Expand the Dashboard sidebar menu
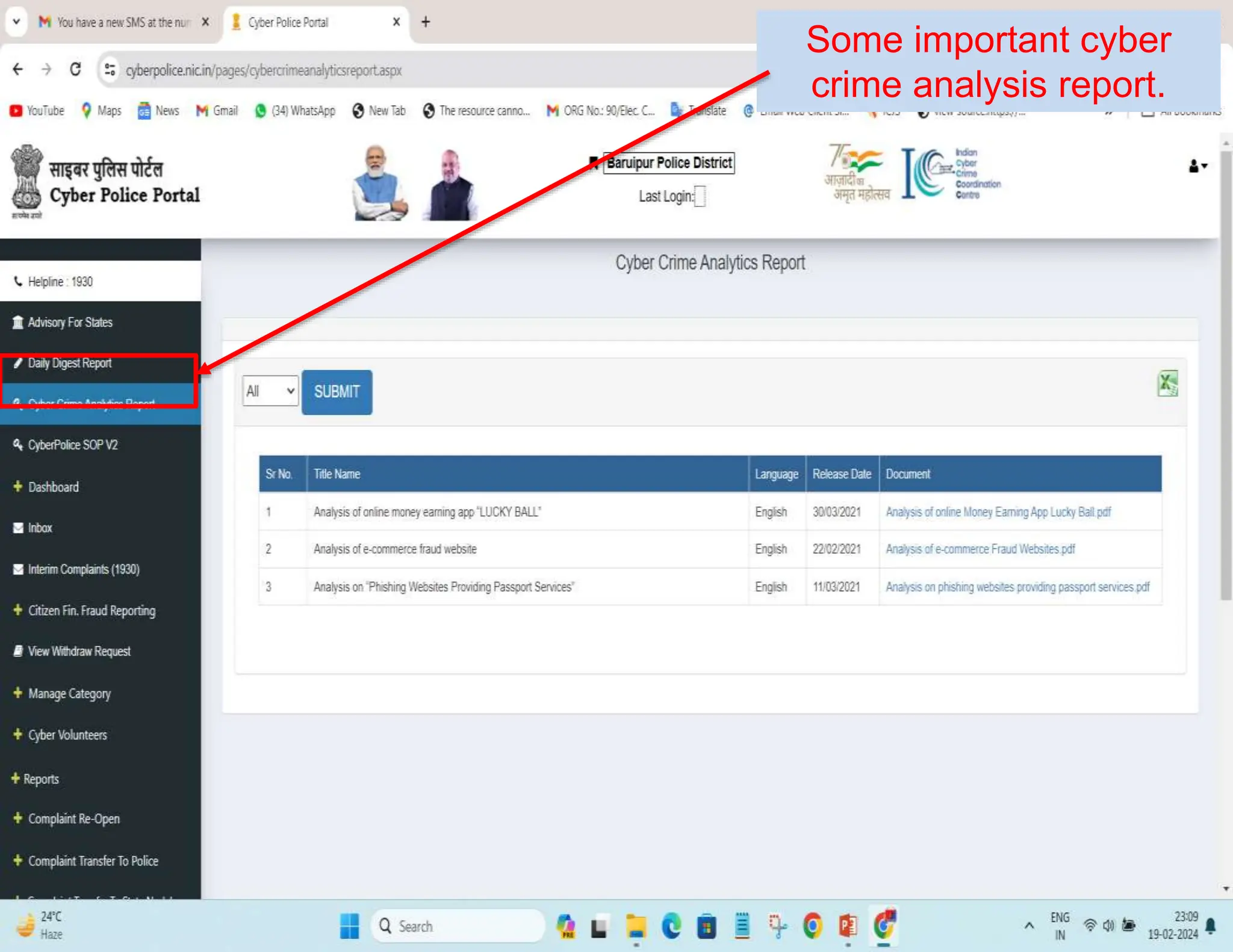 click(x=53, y=487)
